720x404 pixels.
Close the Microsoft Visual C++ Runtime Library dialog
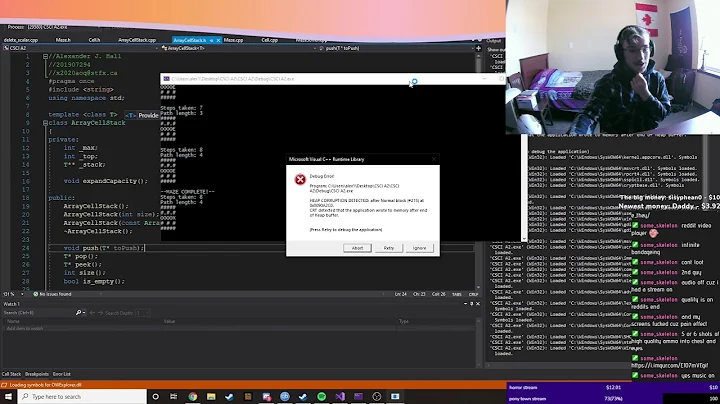tap(433, 159)
